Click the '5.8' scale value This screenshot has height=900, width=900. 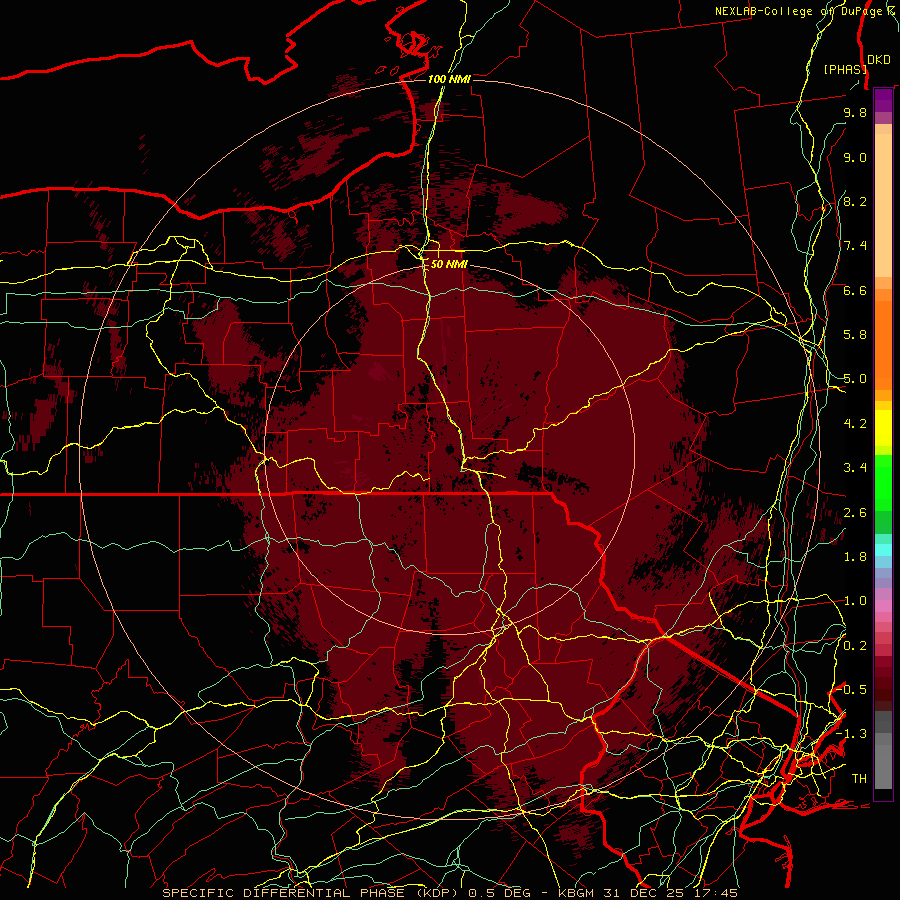click(x=855, y=335)
